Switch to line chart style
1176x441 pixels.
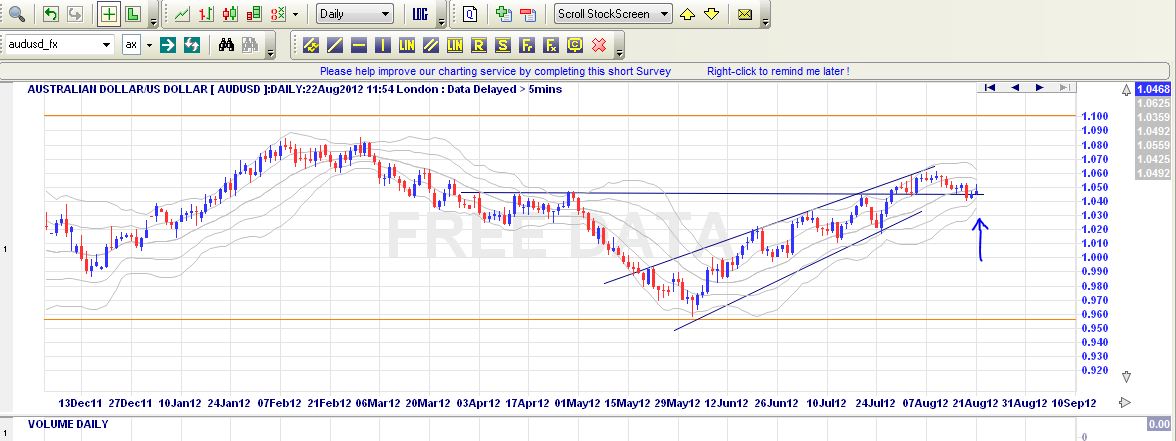click(x=182, y=14)
